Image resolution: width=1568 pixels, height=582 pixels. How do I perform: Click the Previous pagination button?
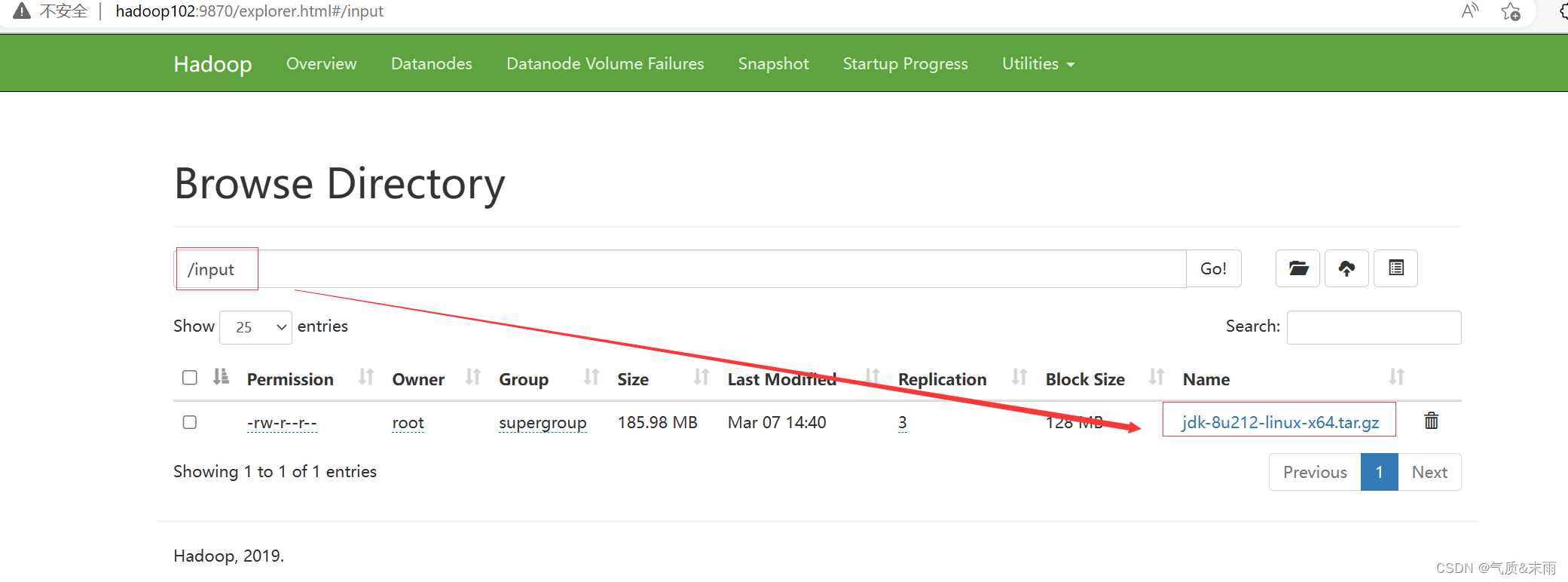tap(1315, 472)
